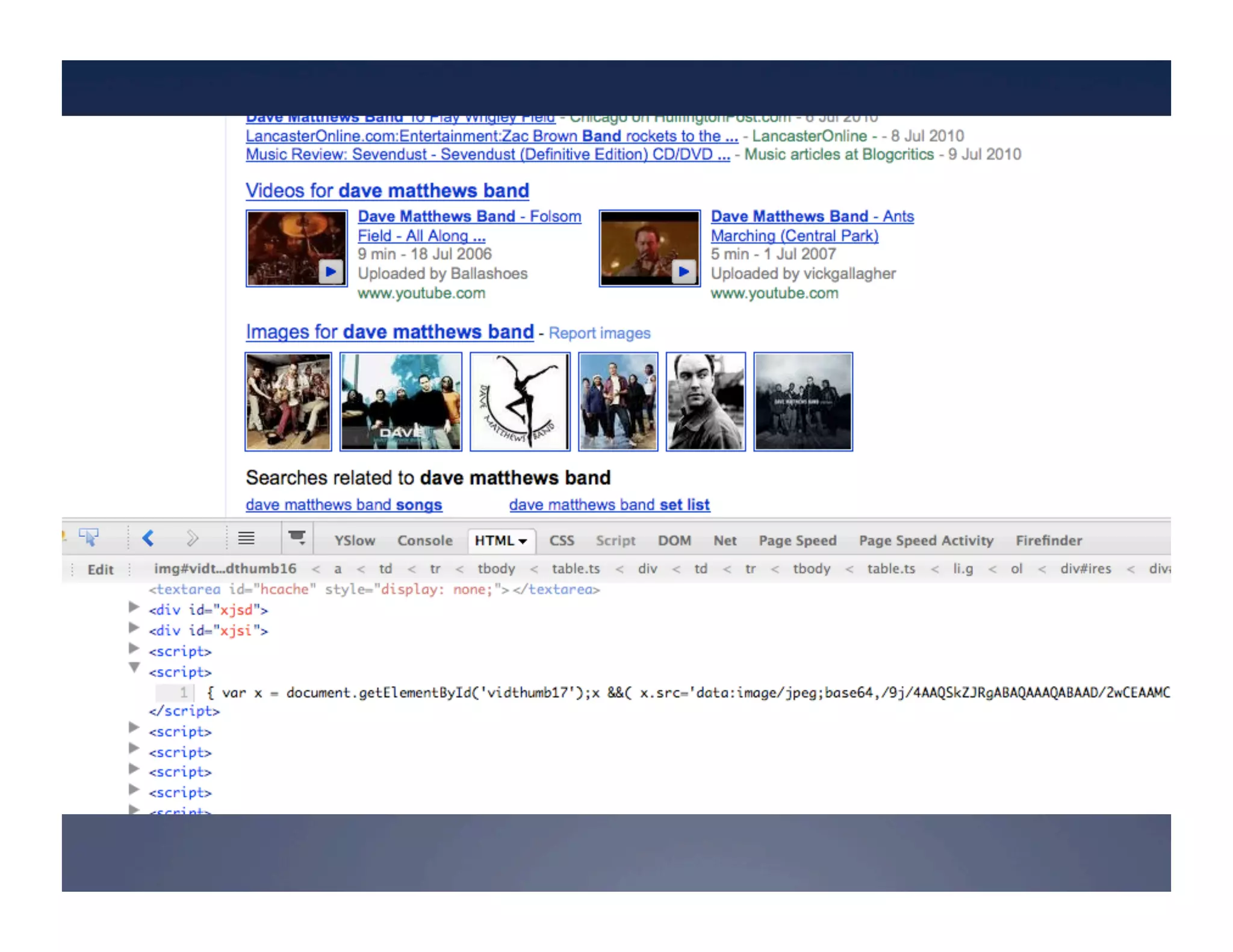Image resolution: width=1233 pixels, height=952 pixels.
Task: Click the blue back arrow in Firebug
Action: click(148, 538)
